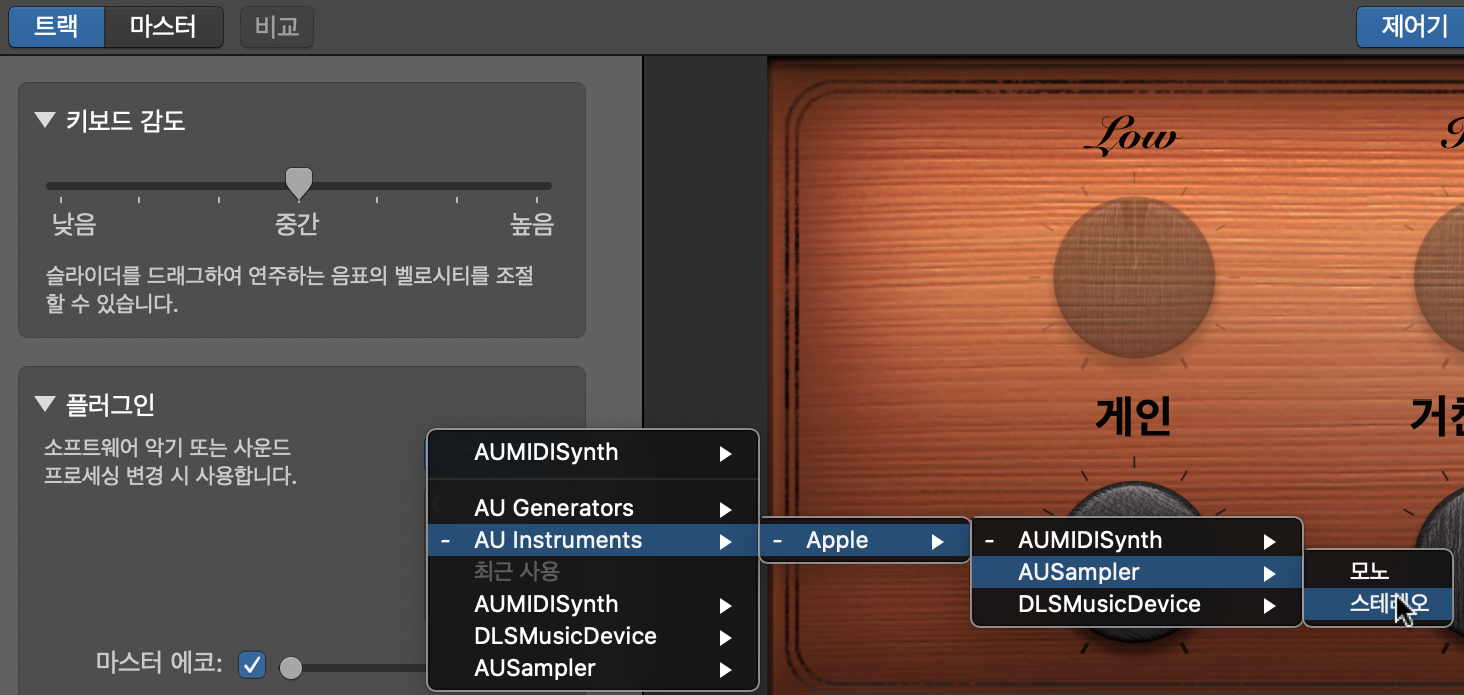This screenshot has height=695, width=1464.
Task: Click the arrow next to DLSMusicDevice in the Apple submenu
Action: [x=1269, y=606]
